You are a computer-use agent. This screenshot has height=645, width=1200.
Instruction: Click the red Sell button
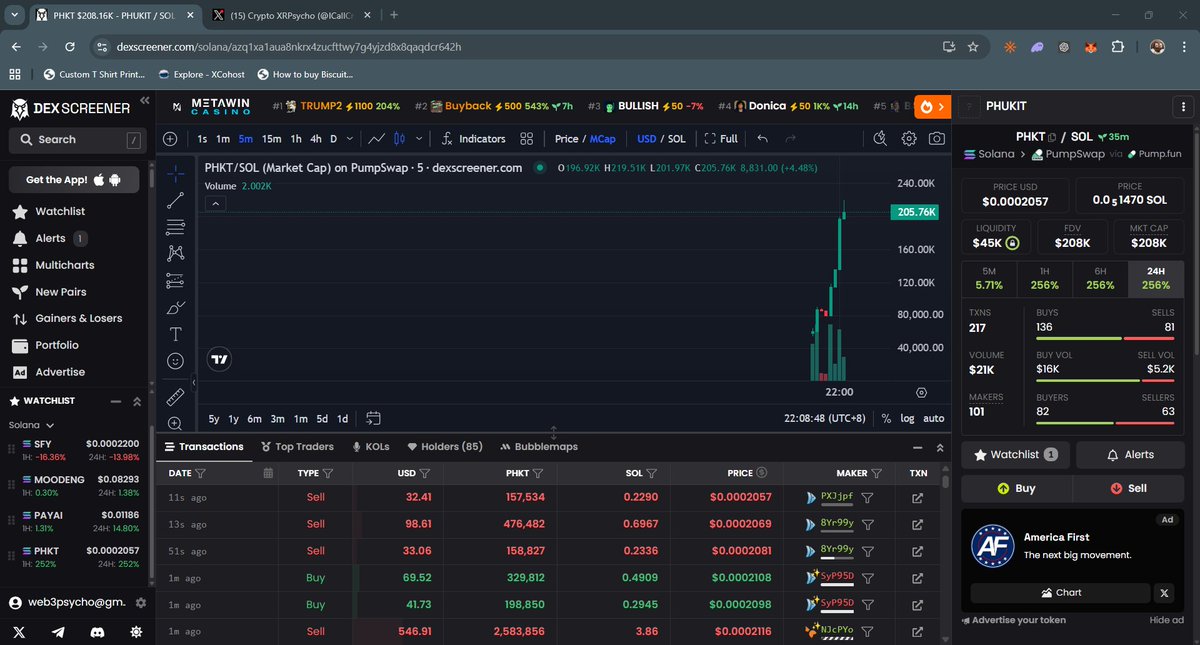tap(1128, 489)
